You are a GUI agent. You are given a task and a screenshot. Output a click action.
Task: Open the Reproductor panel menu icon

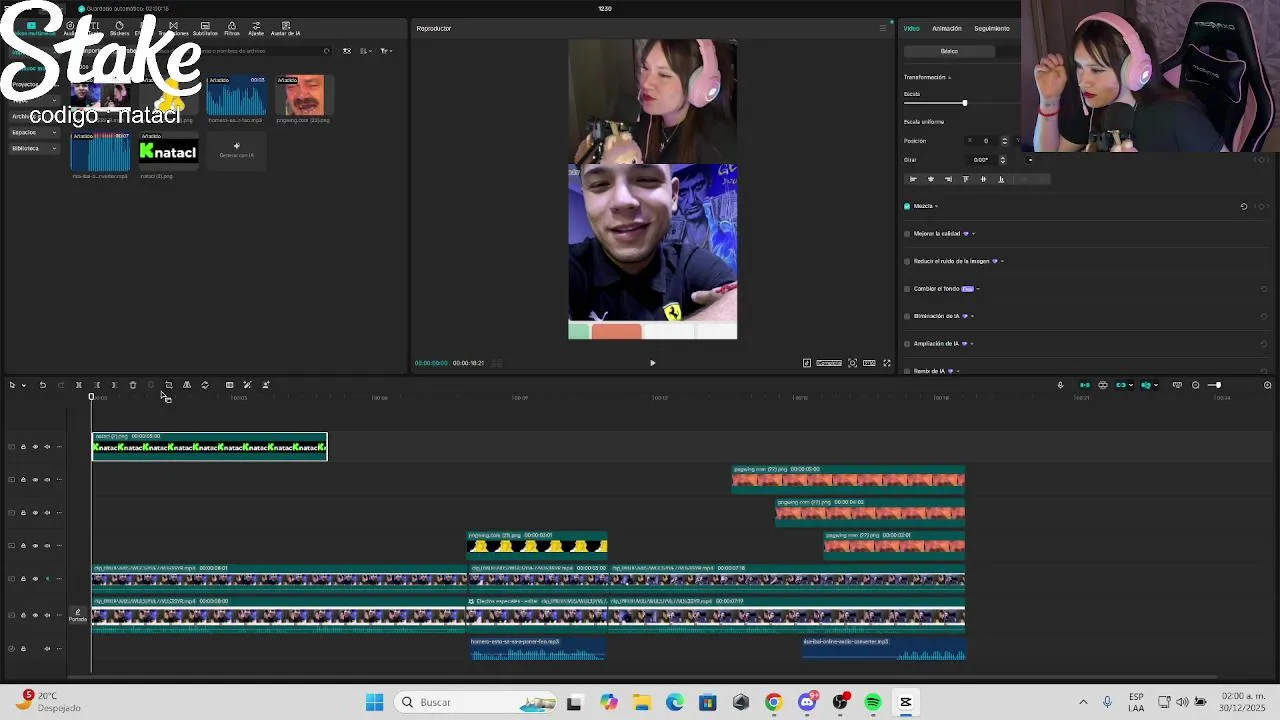[883, 28]
